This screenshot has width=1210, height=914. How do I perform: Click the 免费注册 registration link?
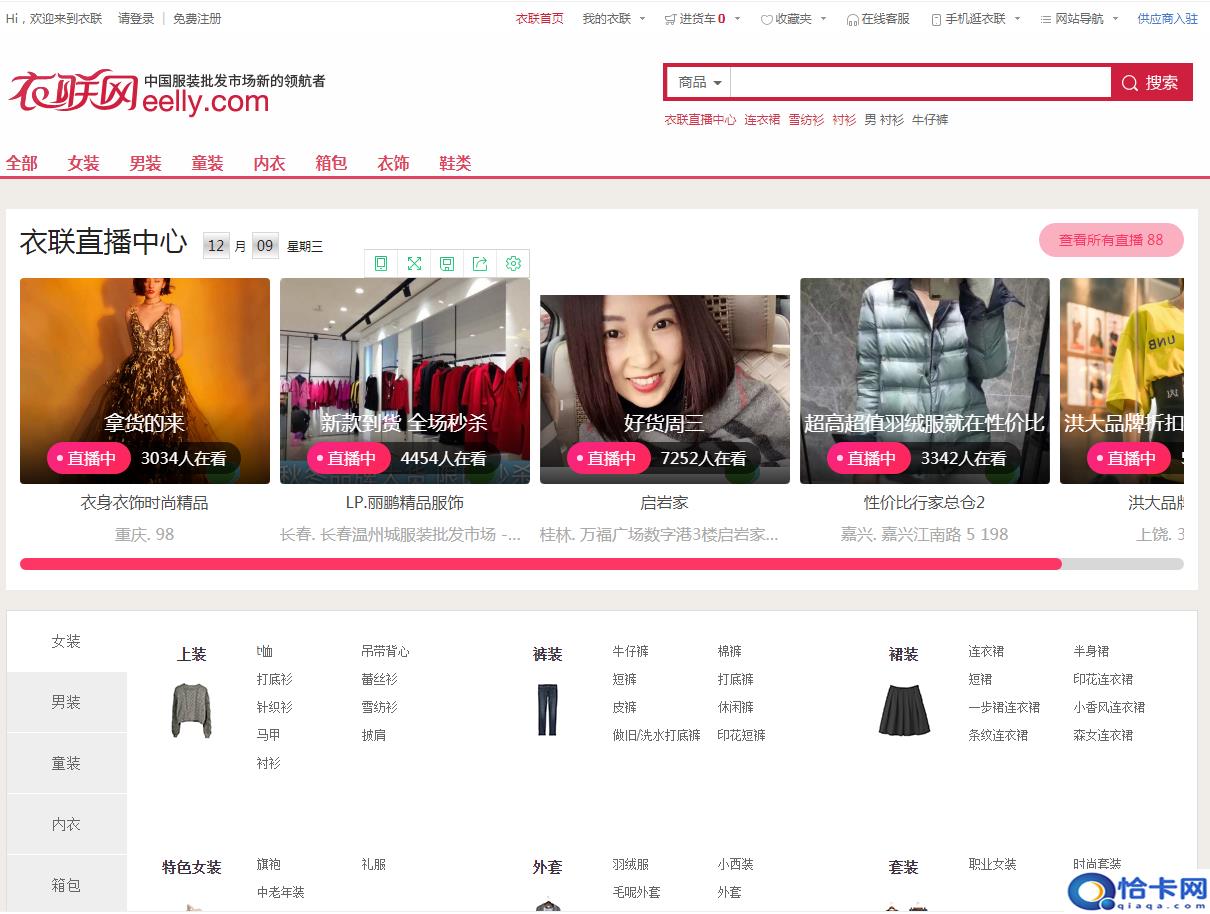pos(197,18)
